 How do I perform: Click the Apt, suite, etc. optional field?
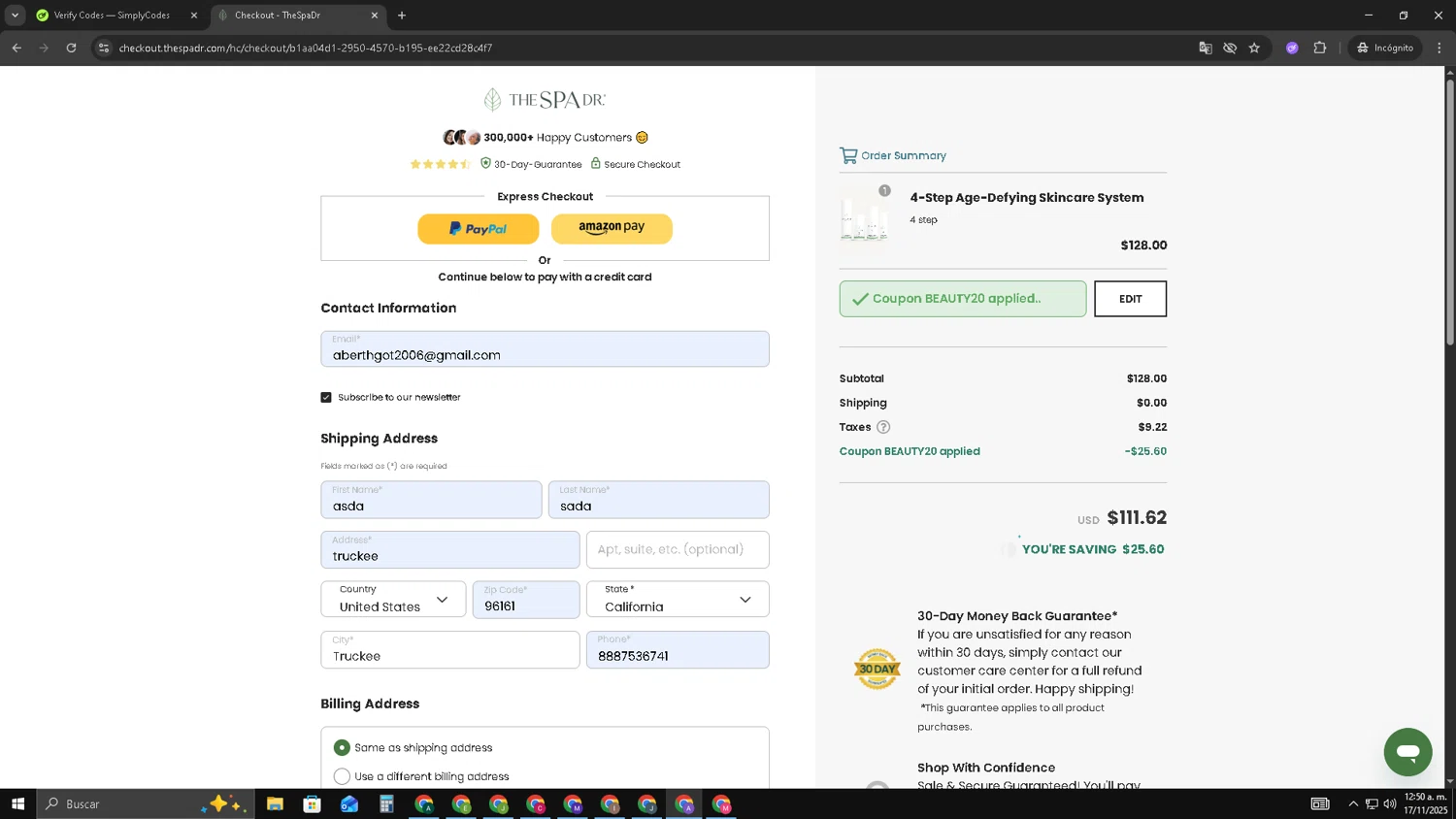pos(678,550)
